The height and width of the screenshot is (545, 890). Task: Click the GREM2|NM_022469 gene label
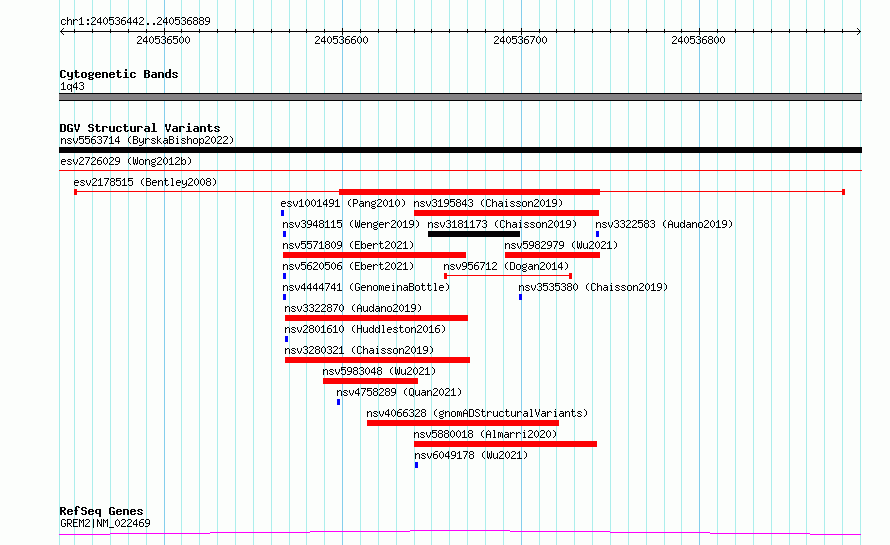point(105,523)
